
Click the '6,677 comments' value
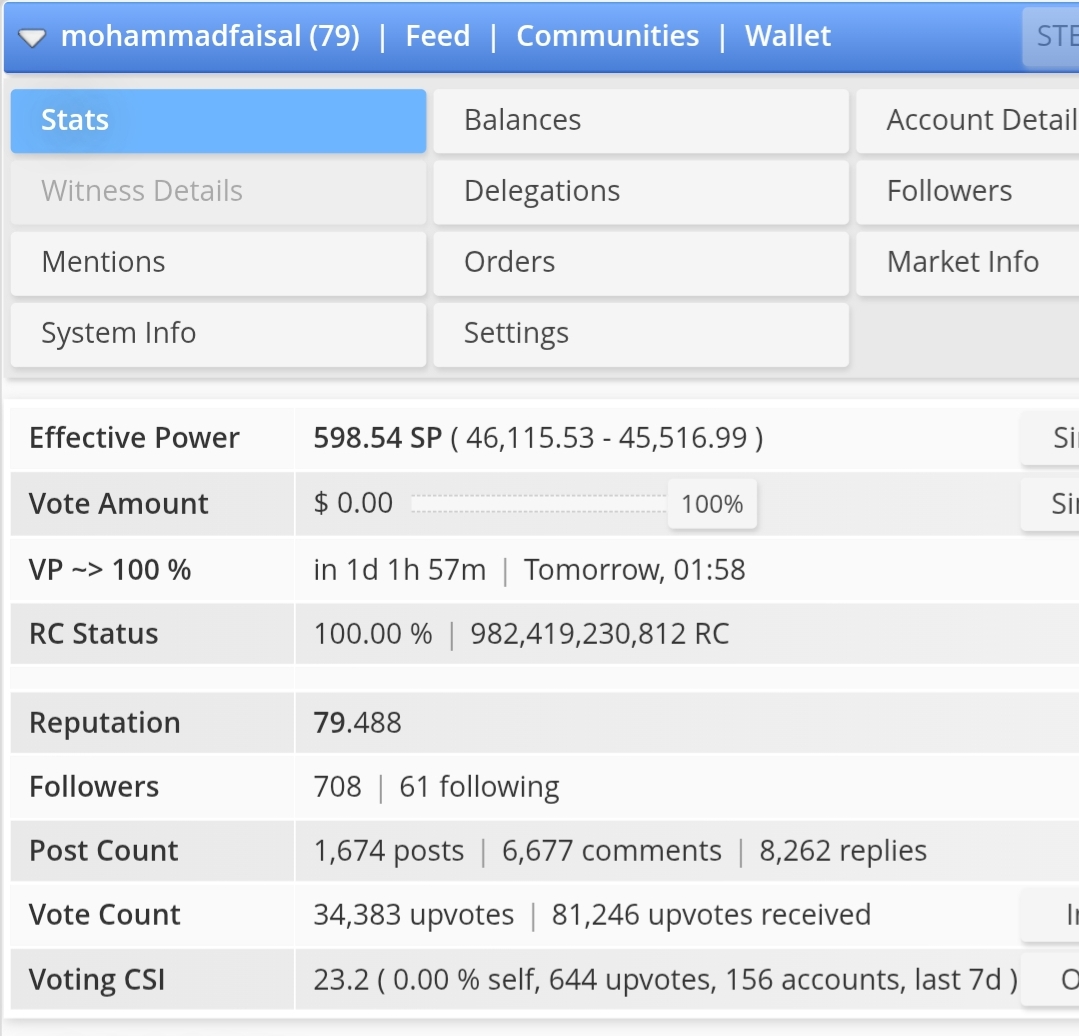612,852
